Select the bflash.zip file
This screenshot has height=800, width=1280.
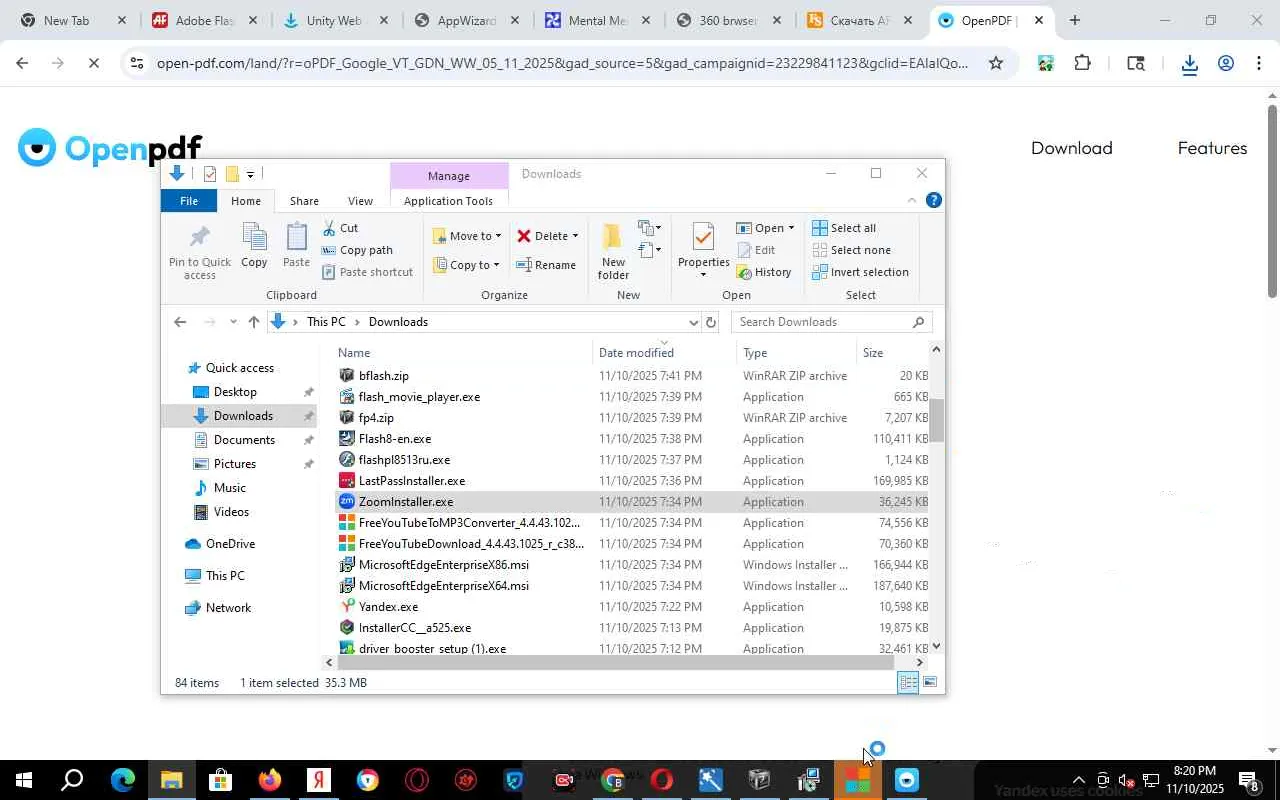pyautogui.click(x=632, y=376)
